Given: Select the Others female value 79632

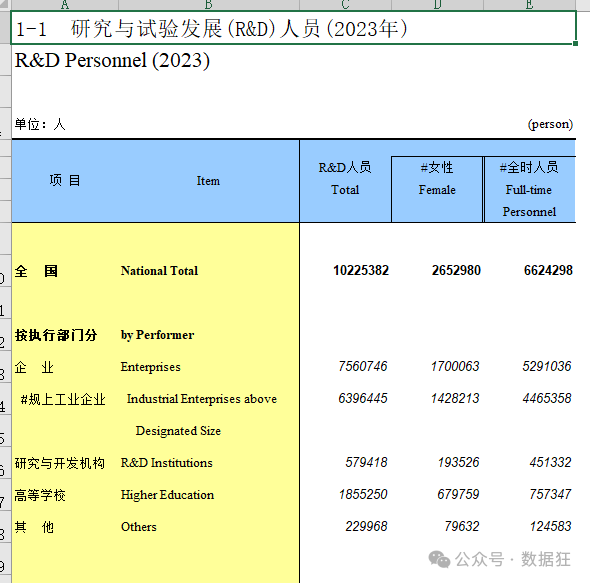Looking at the screenshot, I should [x=462, y=526].
